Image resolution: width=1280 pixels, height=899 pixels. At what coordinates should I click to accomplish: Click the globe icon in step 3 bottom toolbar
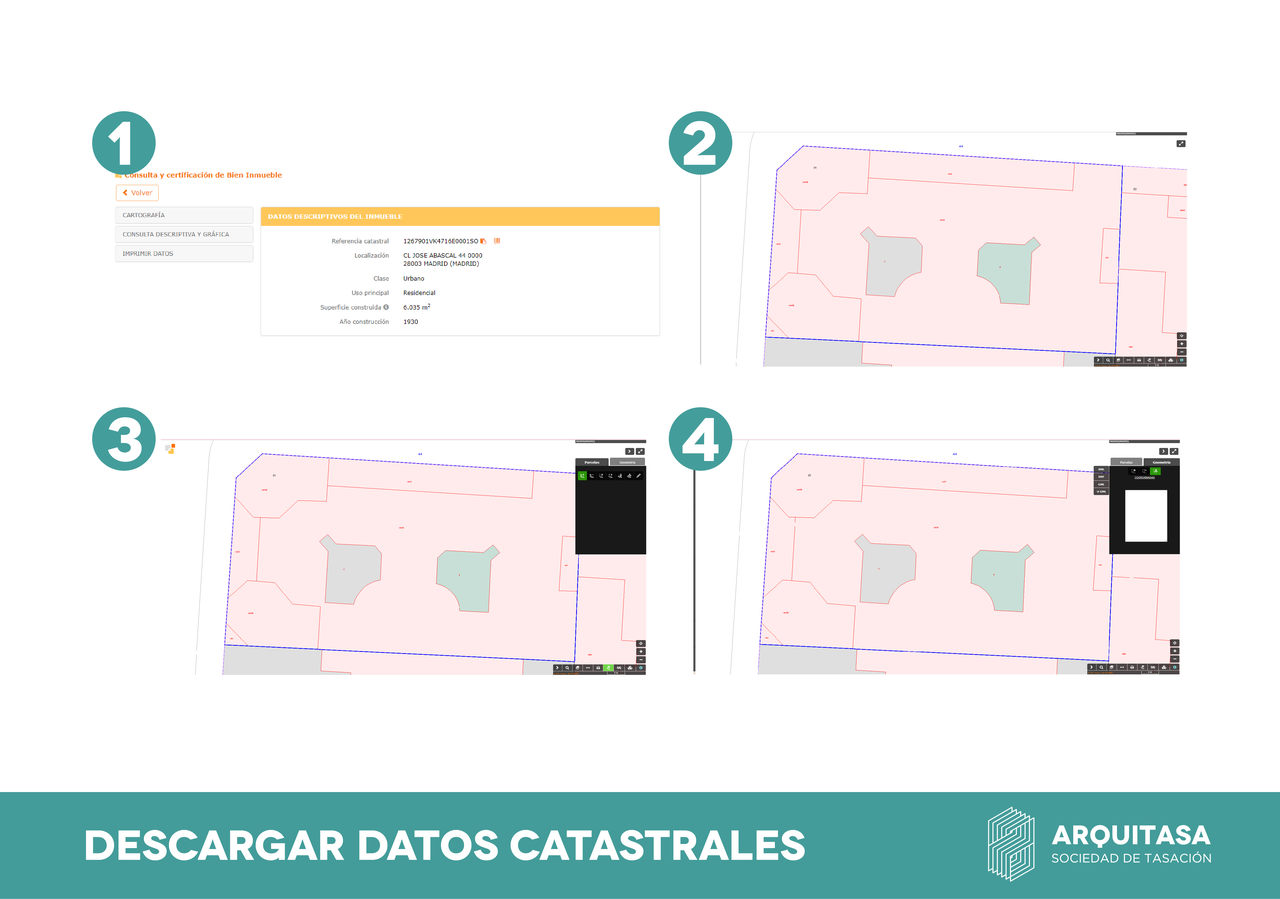pos(641,668)
